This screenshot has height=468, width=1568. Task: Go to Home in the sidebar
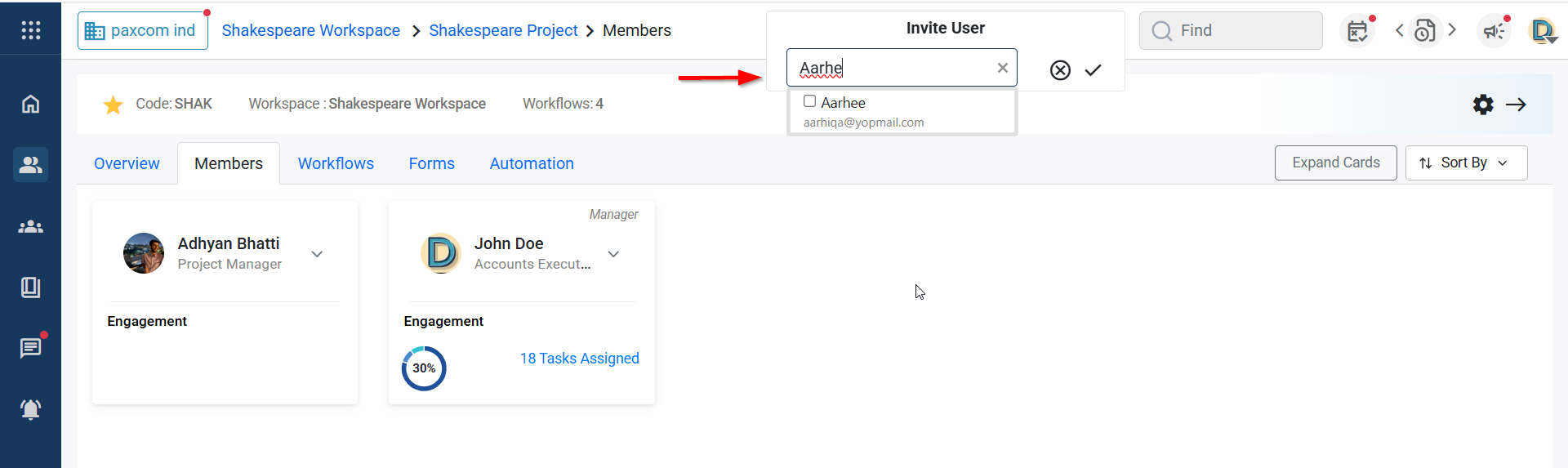coord(30,105)
